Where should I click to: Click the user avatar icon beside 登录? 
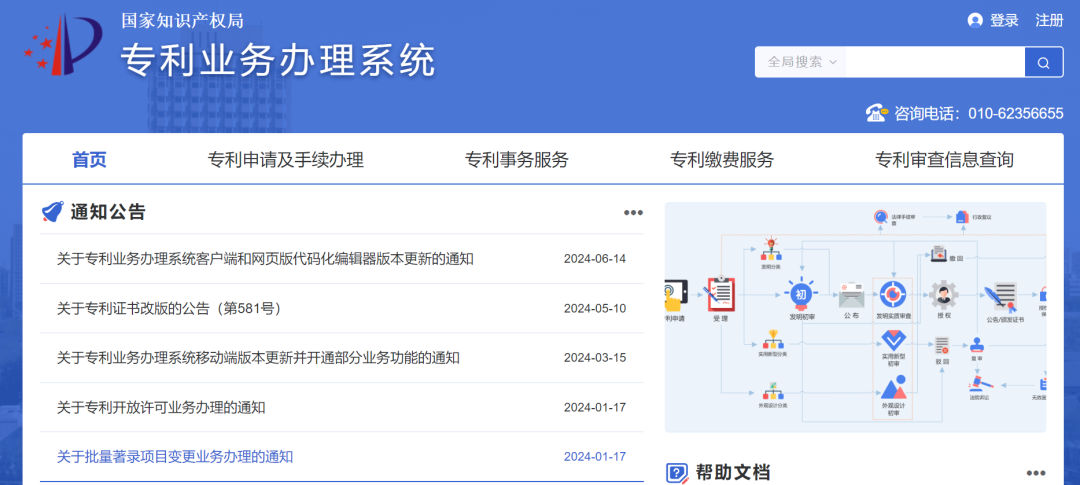point(975,21)
